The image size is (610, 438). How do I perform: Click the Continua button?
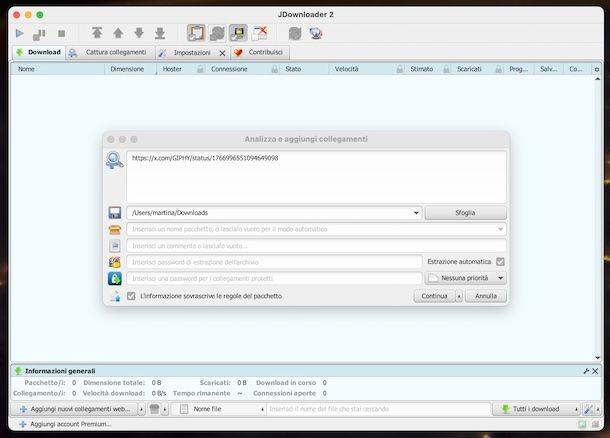pos(434,296)
